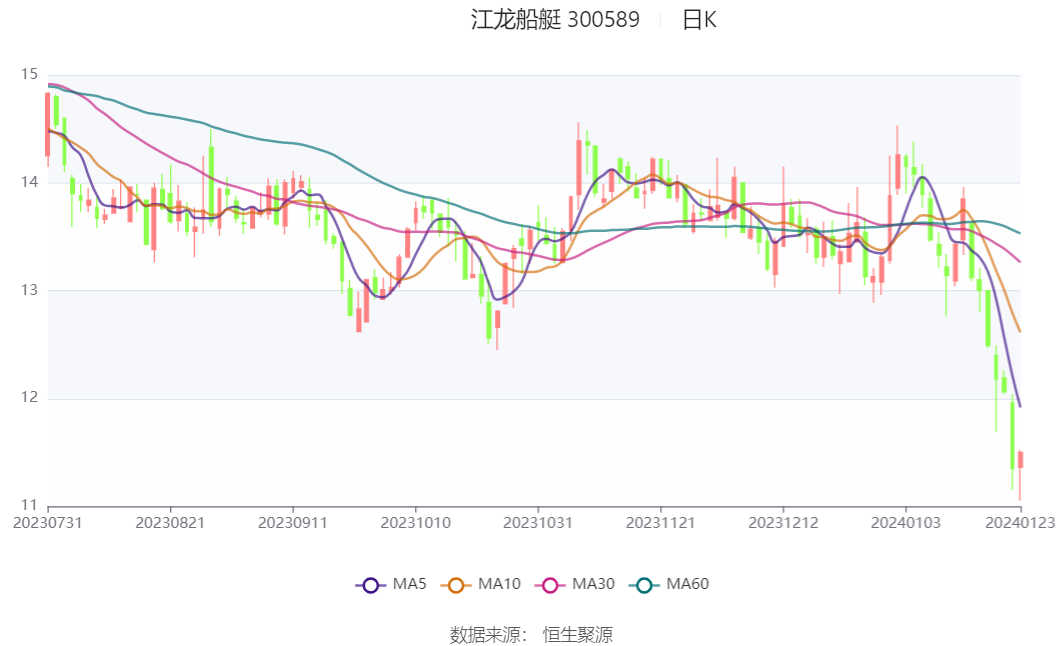Click x-axis date label 20231121
The height and width of the screenshot is (646, 1062).
(660, 523)
